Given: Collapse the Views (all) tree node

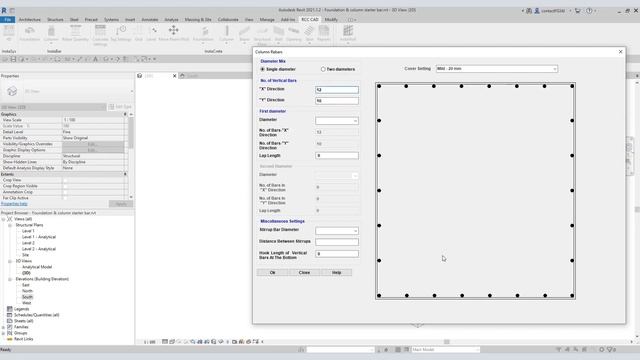Looking at the screenshot, I should pos(4,219).
